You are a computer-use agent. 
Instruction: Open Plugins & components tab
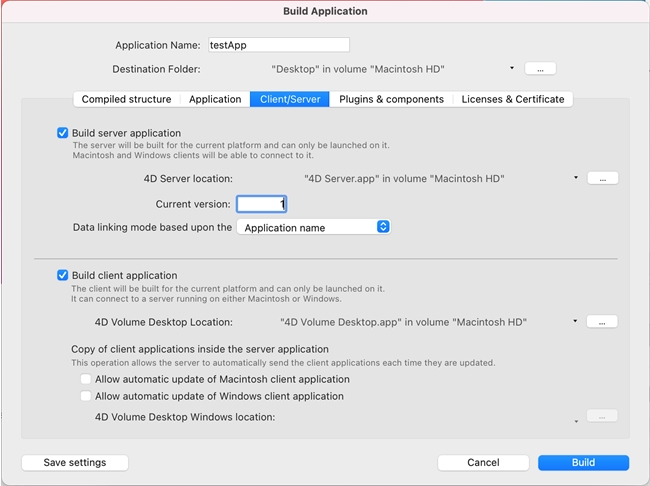pyautogui.click(x=391, y=99)
